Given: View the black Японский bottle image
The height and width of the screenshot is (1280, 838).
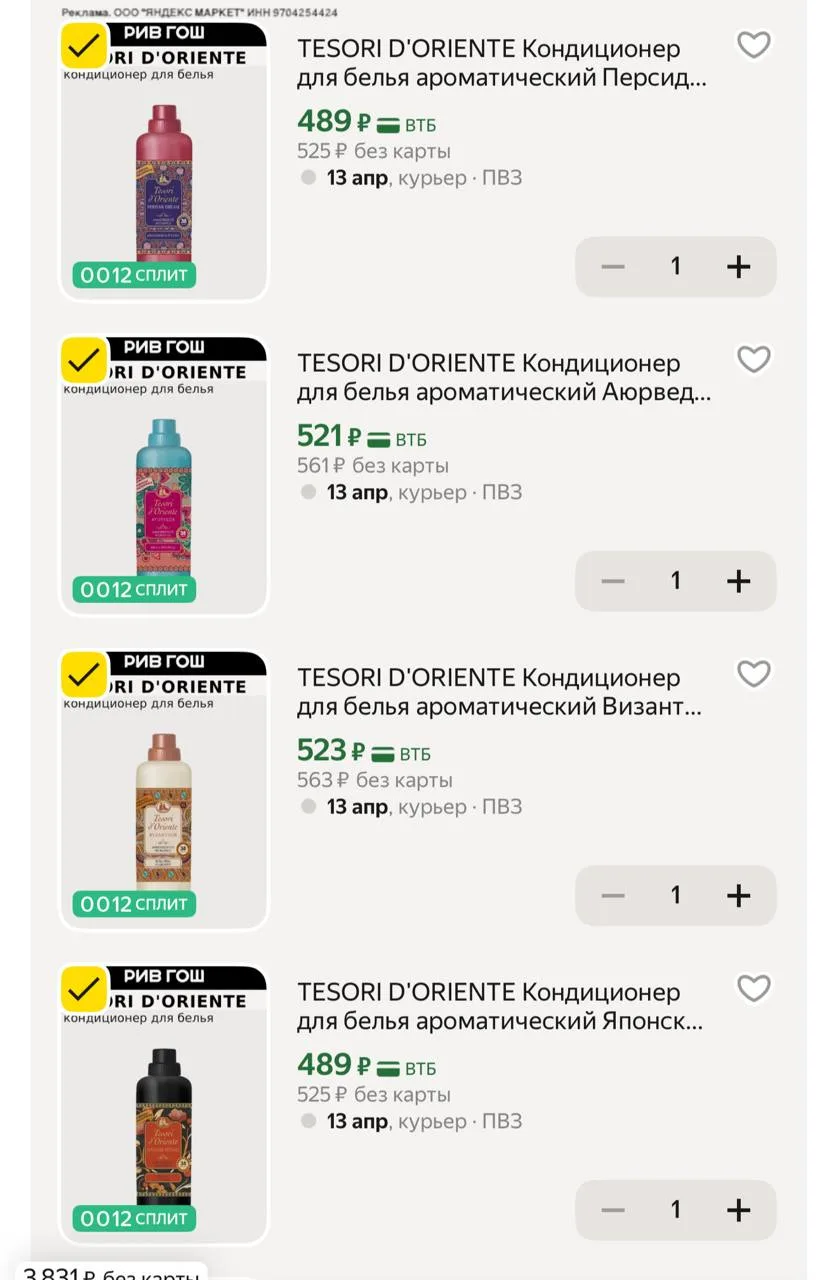Looking at the screenshot, I should [164, 1125].
